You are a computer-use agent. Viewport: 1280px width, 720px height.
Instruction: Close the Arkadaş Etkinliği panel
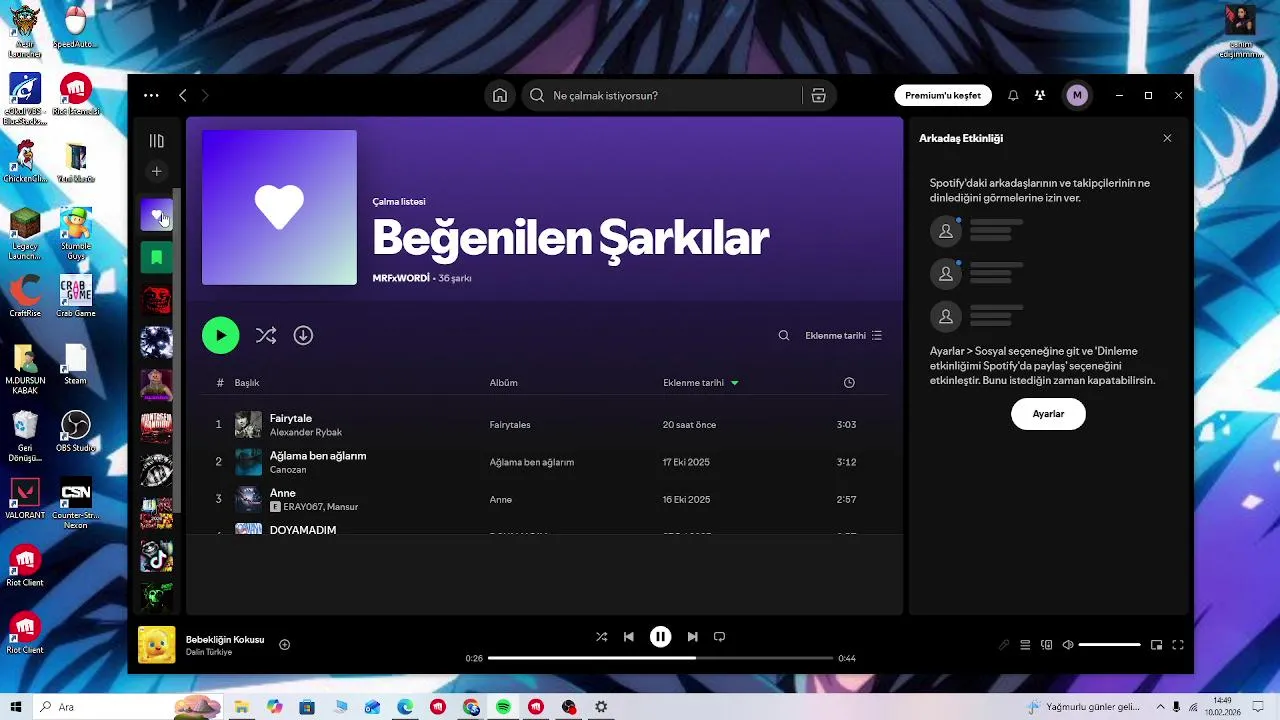(x=1167, y=138)
